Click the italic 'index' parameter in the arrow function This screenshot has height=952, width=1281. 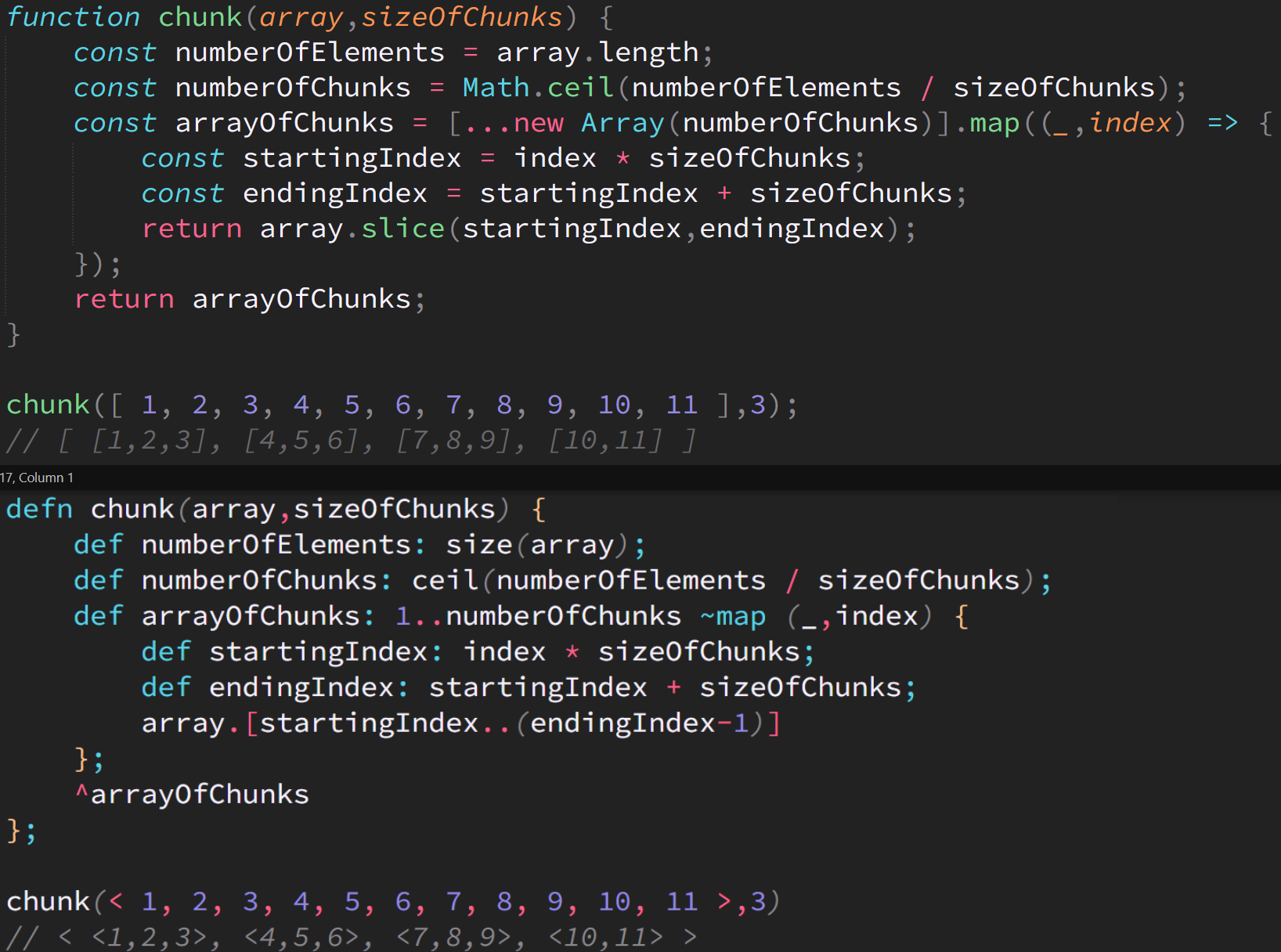[x=1131, y=123]
